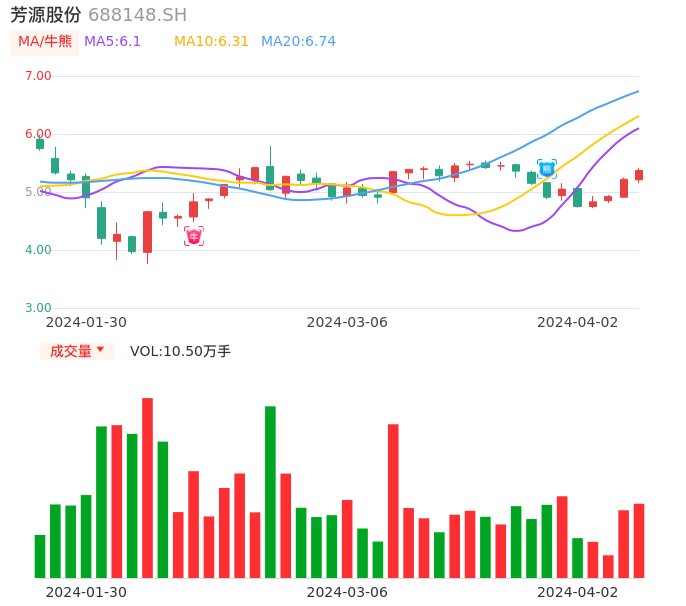The width and height of the screenshot is (686, 606).
Task: Click the 2024-03-06 date label under the price chart
Action: coord(347,322)
